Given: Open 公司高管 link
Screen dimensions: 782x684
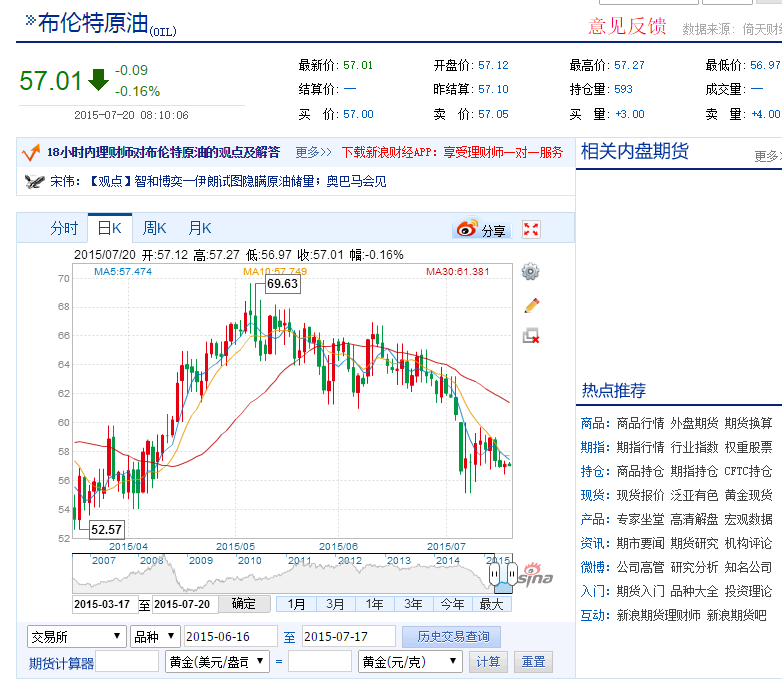Looking at the screenshot, I should click(640, 567).
